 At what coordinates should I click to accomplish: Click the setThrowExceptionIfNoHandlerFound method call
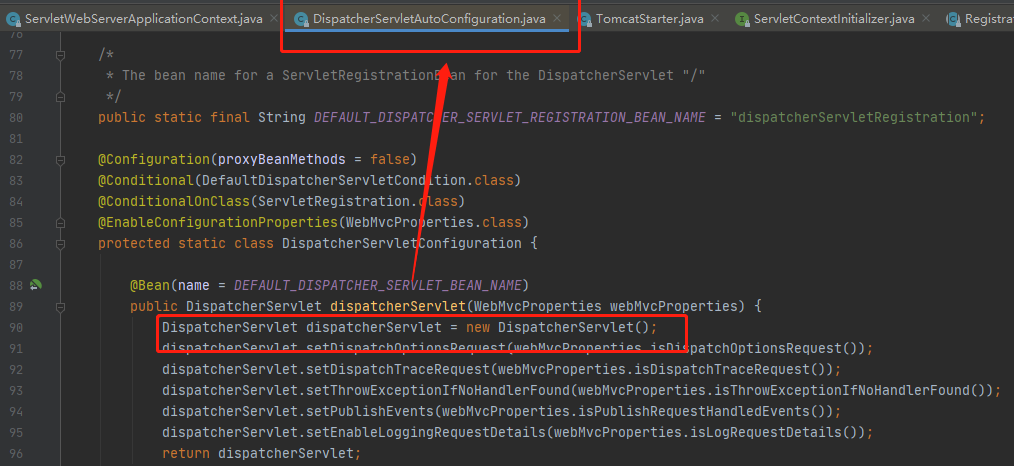point(438,390)
